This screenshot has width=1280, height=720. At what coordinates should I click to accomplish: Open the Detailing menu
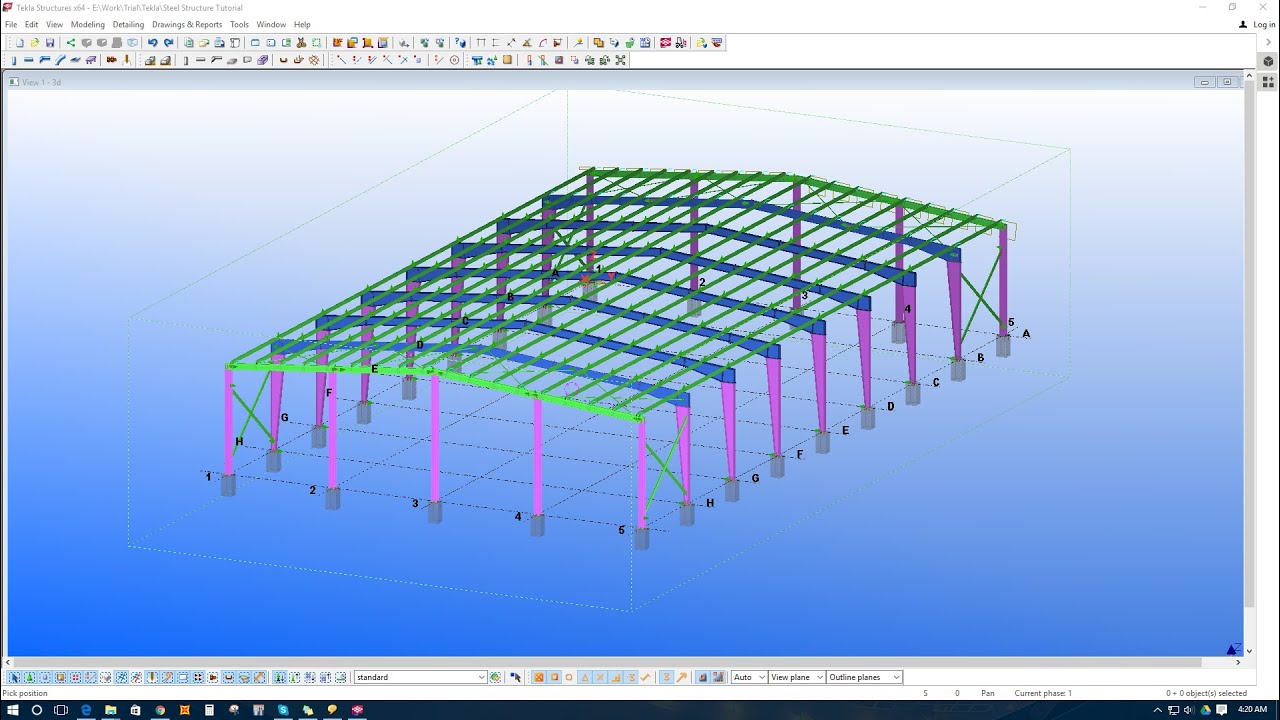coord(128,24)
